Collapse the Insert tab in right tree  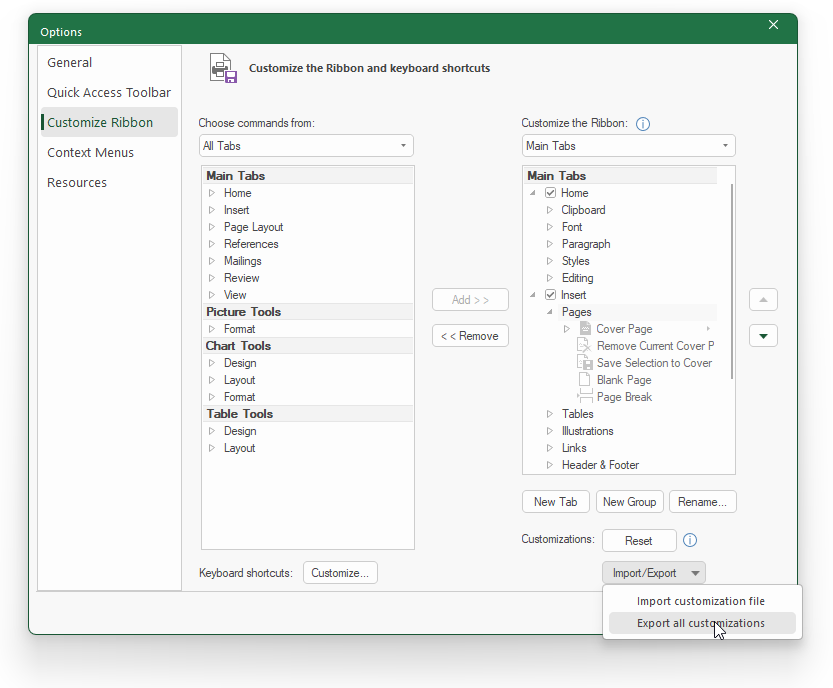point(533,295)
